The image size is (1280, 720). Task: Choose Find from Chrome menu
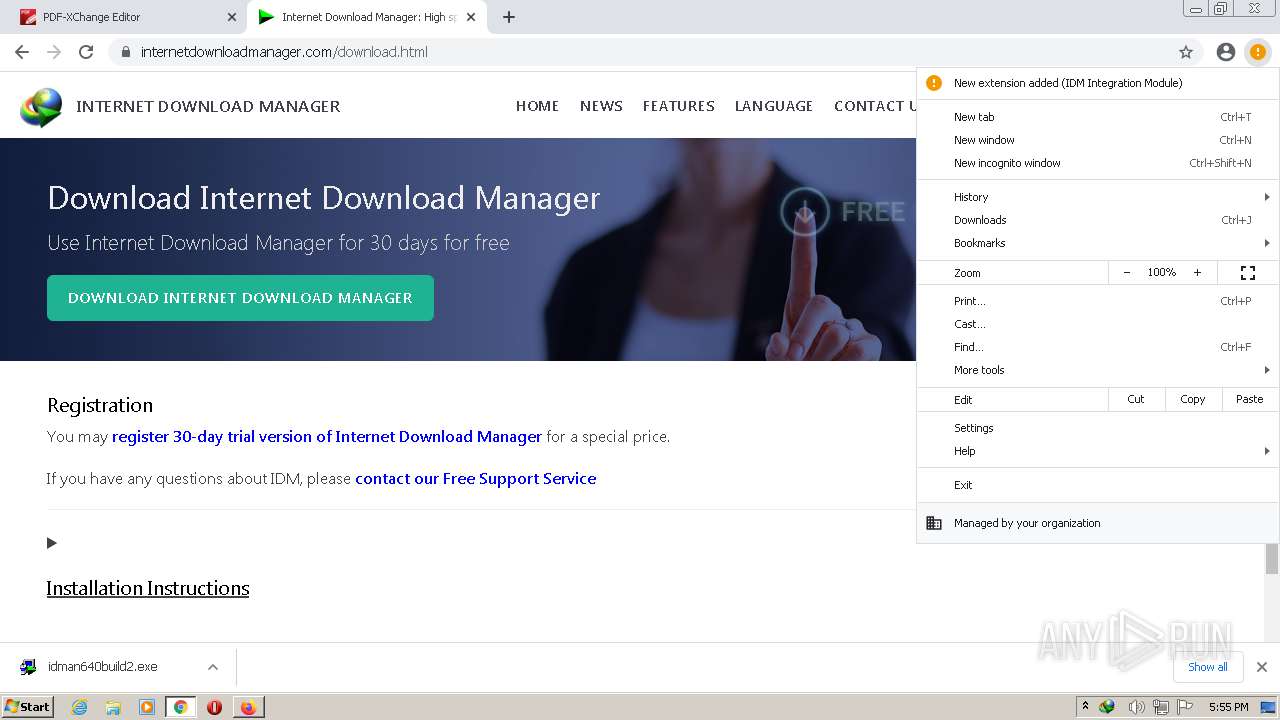[1098, 347]
